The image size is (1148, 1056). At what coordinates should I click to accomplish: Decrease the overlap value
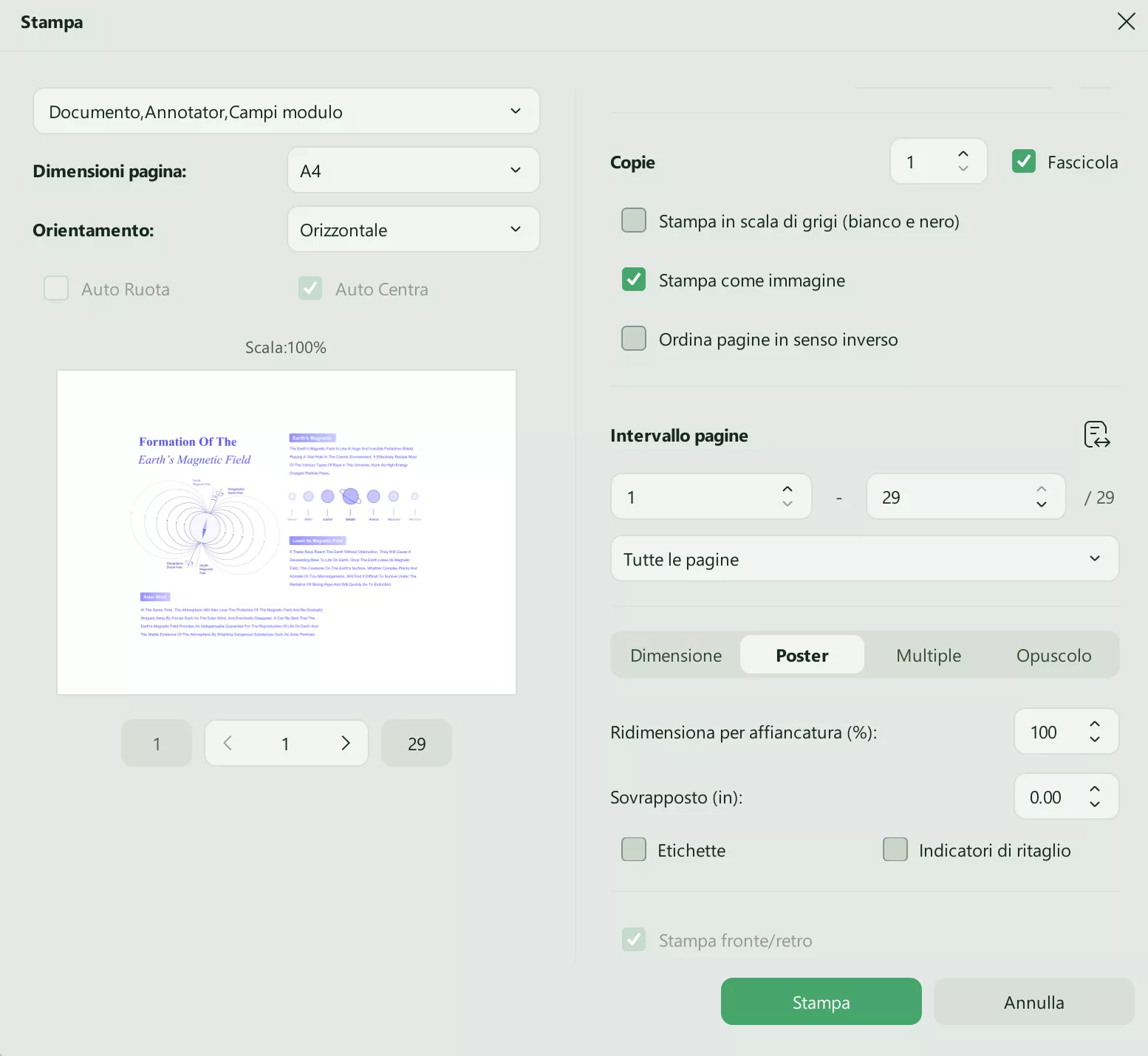pyautogui.click(x=1095, y=804)
